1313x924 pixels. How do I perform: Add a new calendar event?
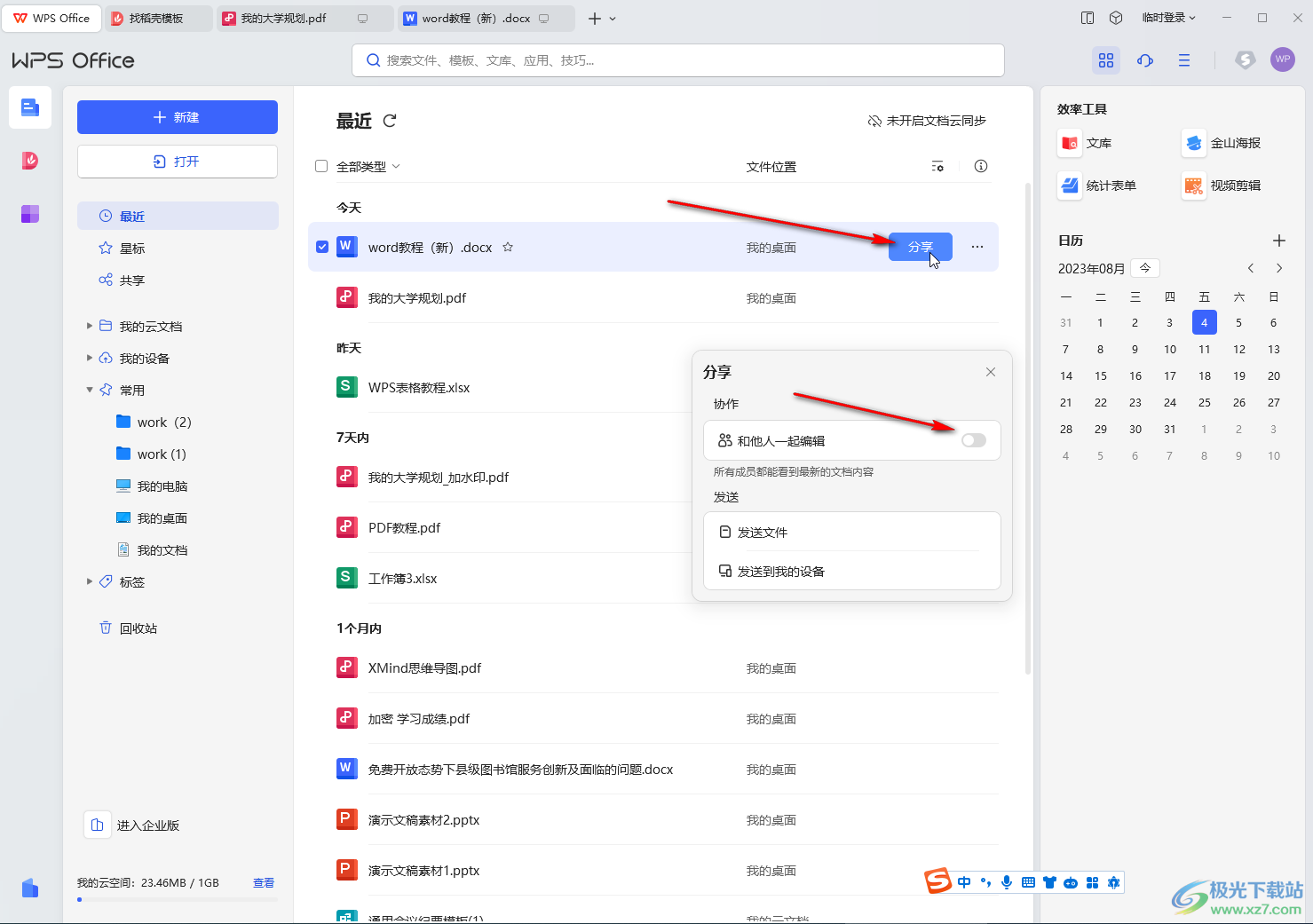click(1279, 241)
